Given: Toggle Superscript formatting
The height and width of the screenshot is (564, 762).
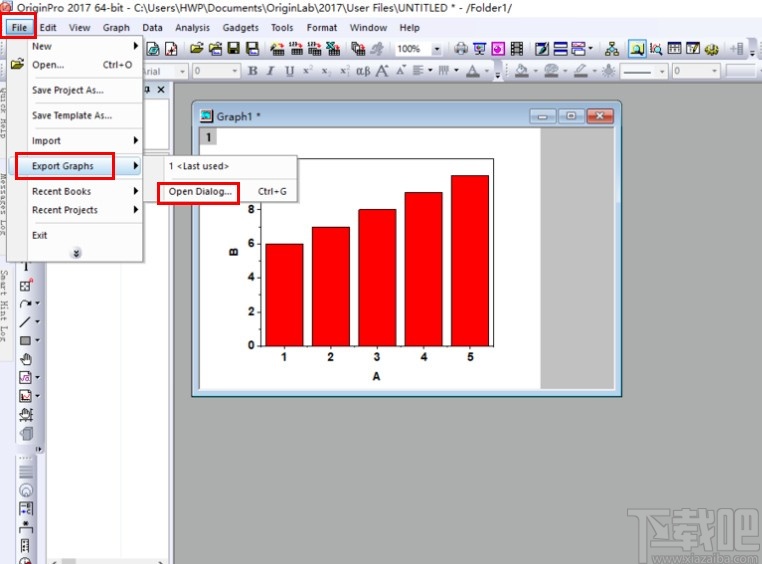Looking at the screenshot, I should point(308,71).
